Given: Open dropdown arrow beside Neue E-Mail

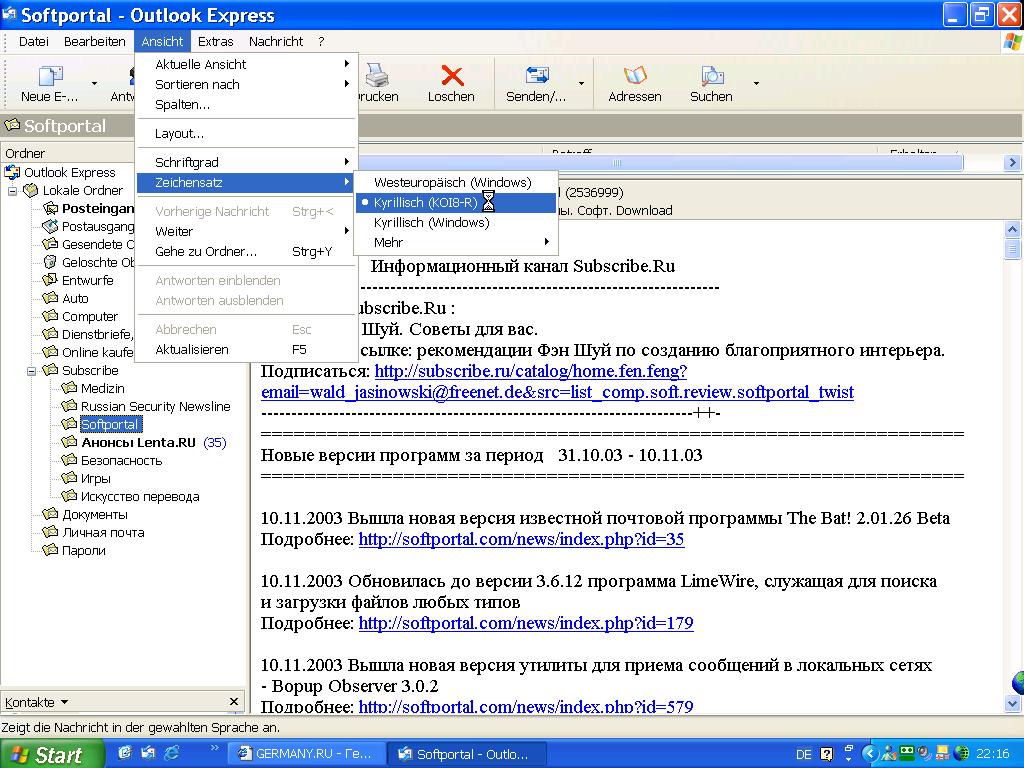Looking at the screenshot, I should (x=94, y=84).
